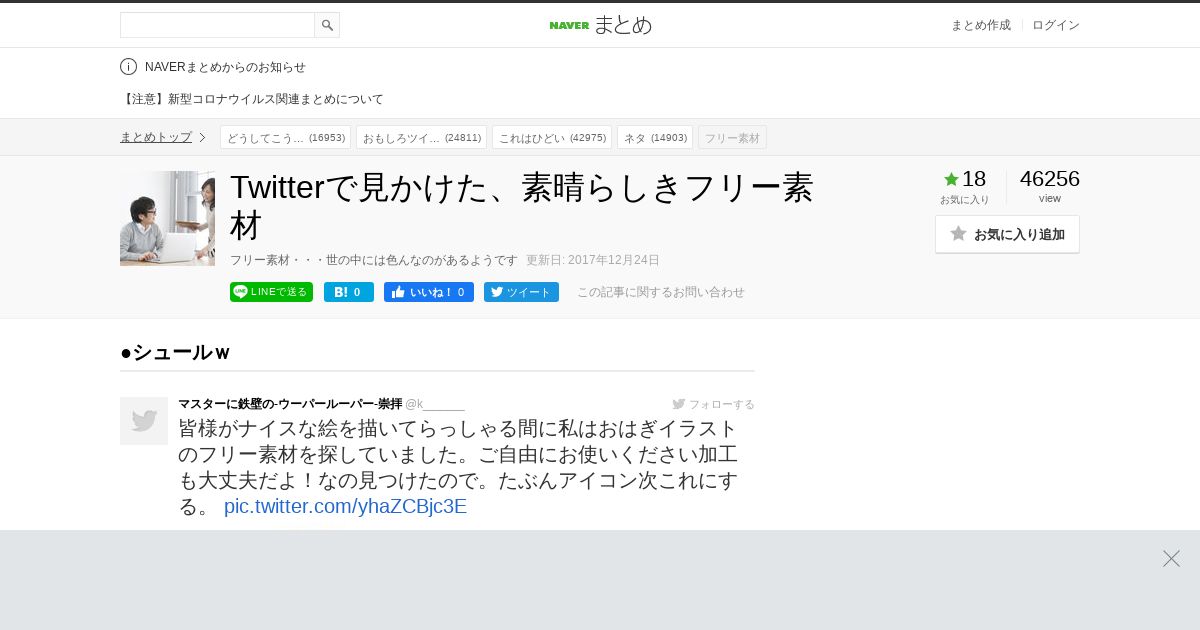
Task: Select the フリー素材 tag
Action: tap(732, 137)
